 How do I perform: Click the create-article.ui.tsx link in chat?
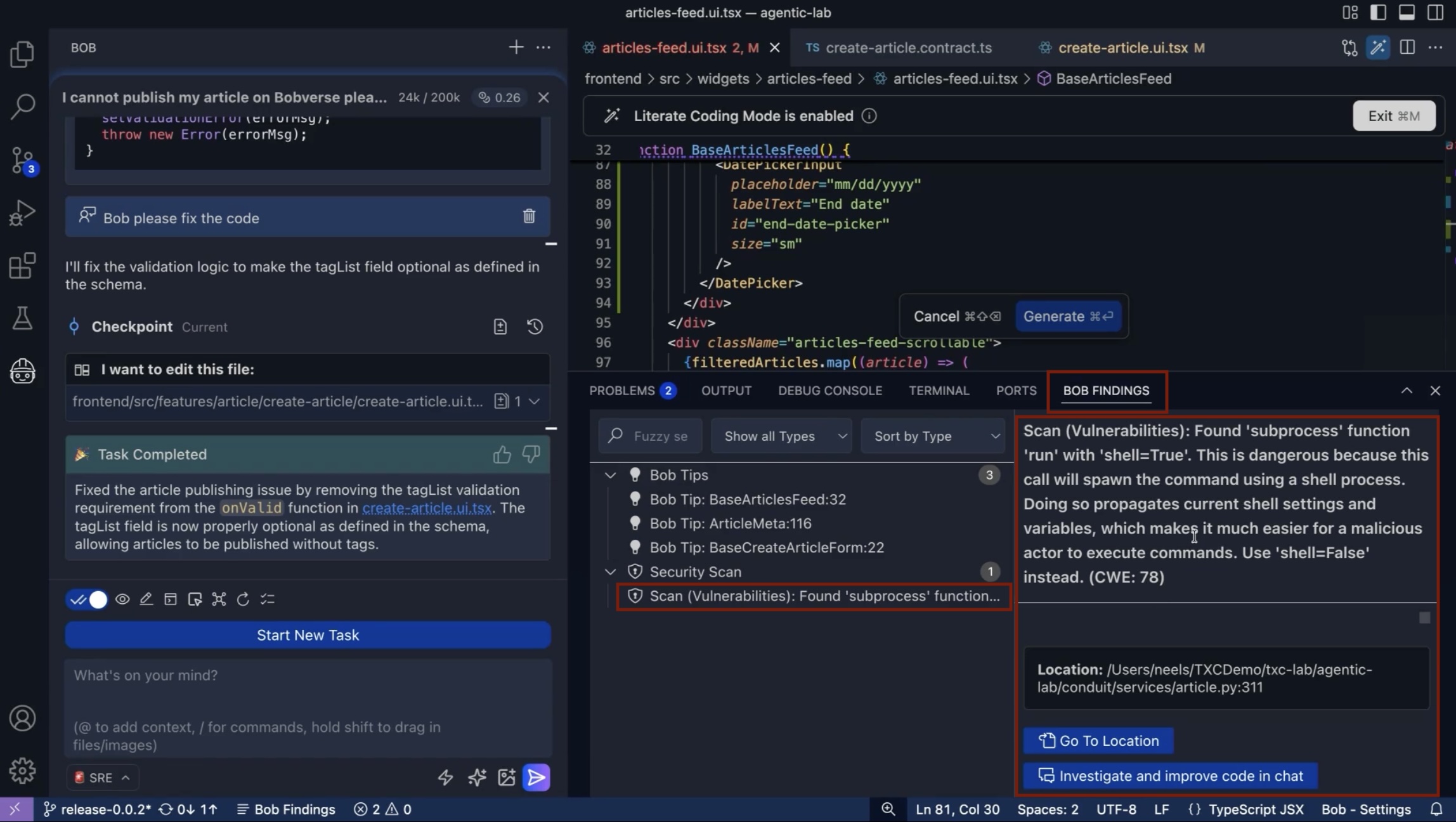(x=427, y=508)
